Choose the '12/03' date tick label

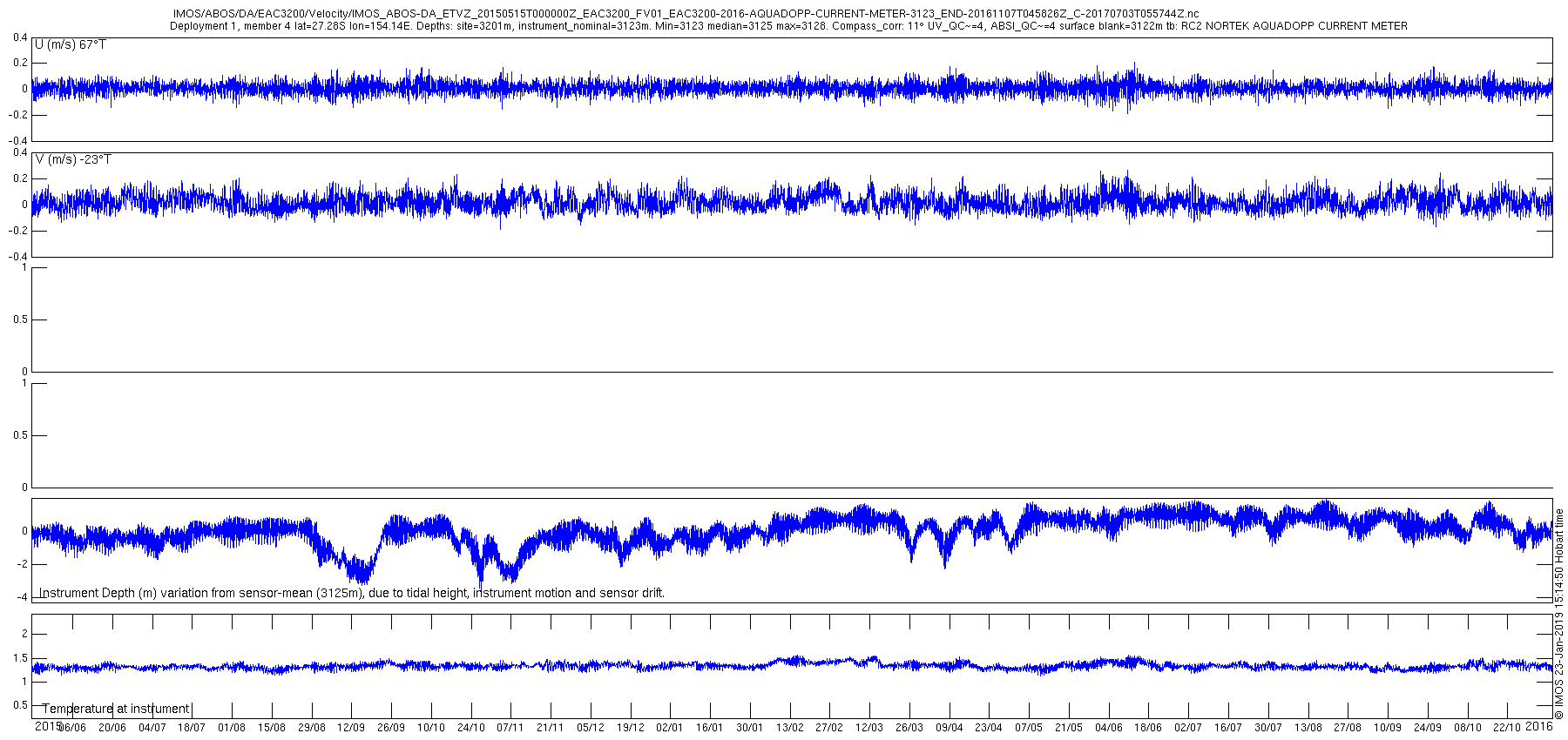click(x=869, y=728)
